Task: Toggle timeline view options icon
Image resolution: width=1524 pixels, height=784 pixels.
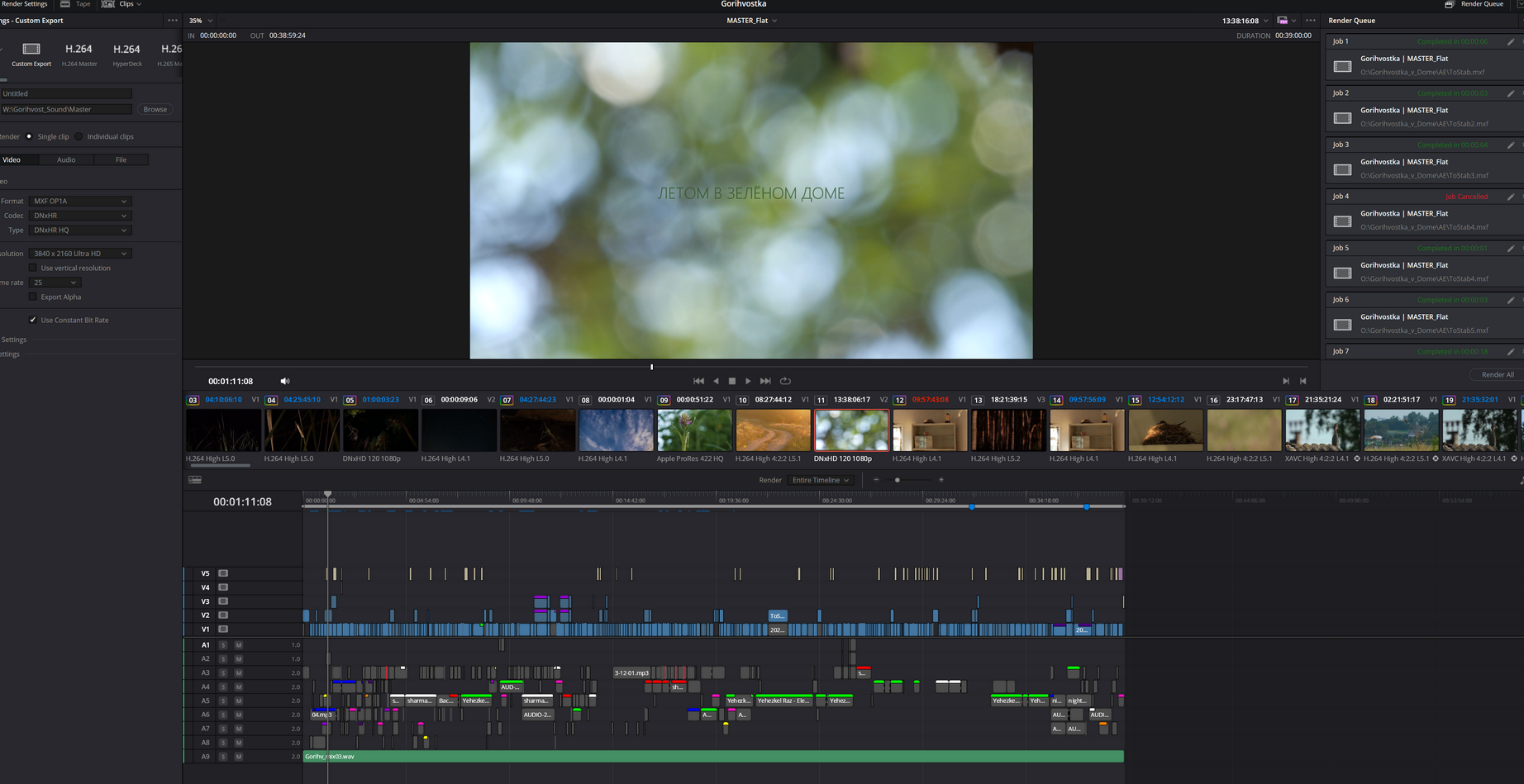Action: (195, 480)
